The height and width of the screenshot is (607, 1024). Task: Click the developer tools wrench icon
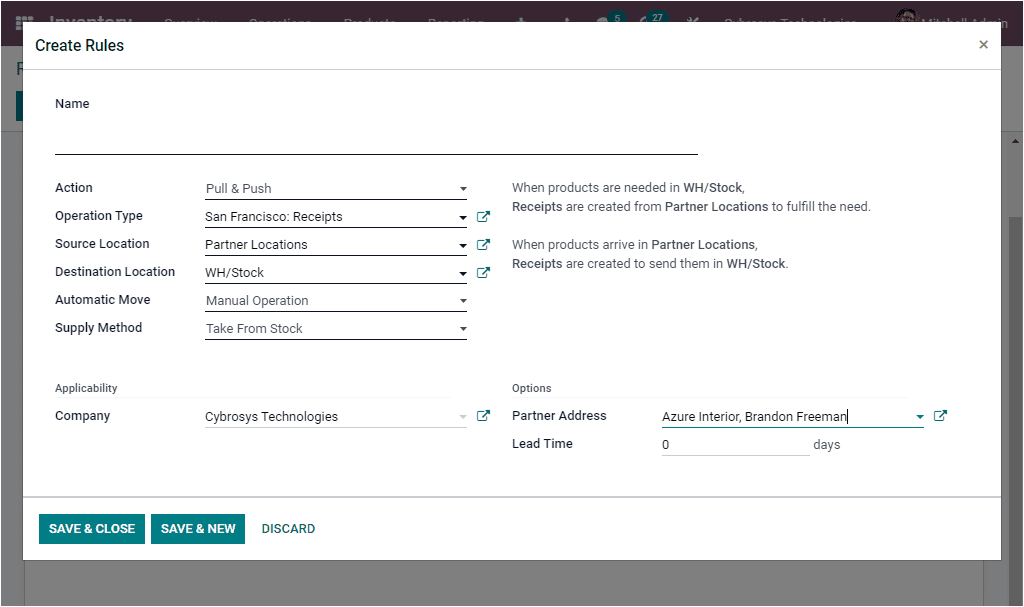tap(692, 17)
